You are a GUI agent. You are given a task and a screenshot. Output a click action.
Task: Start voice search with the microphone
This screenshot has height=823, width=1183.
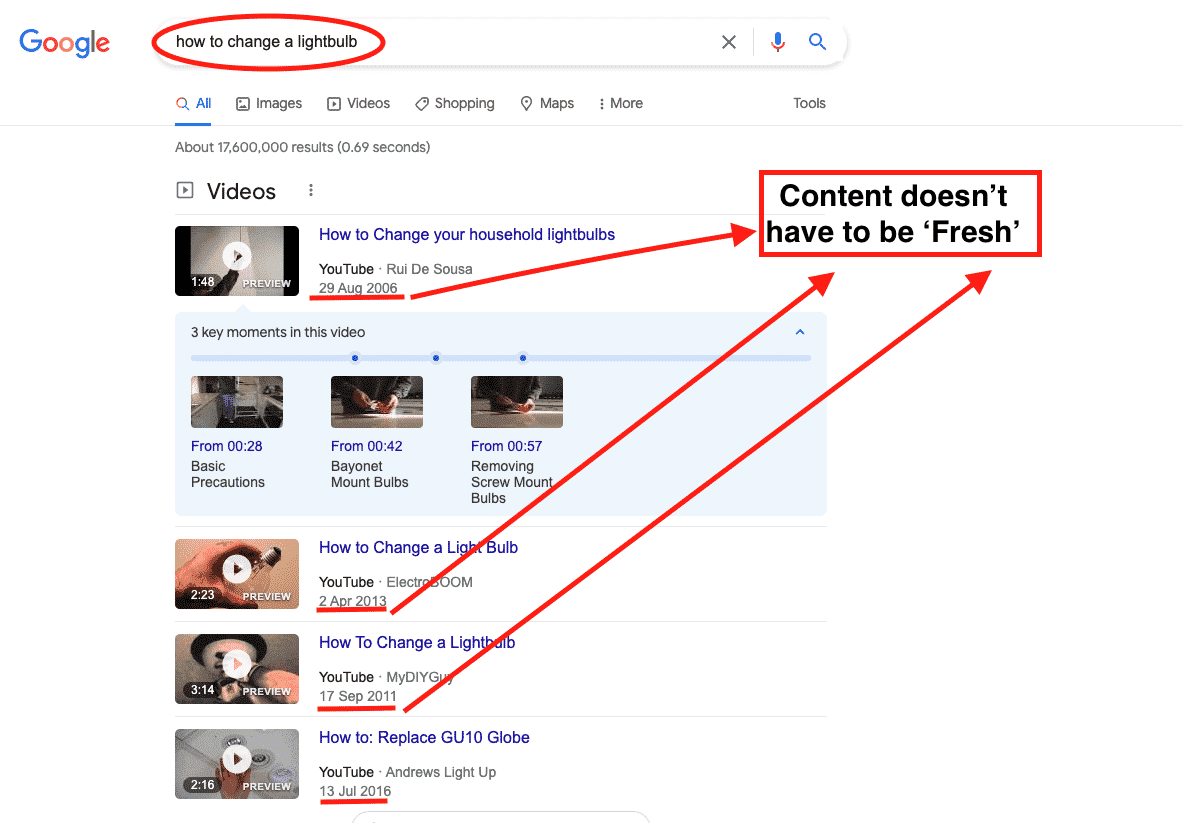point(777,42)
